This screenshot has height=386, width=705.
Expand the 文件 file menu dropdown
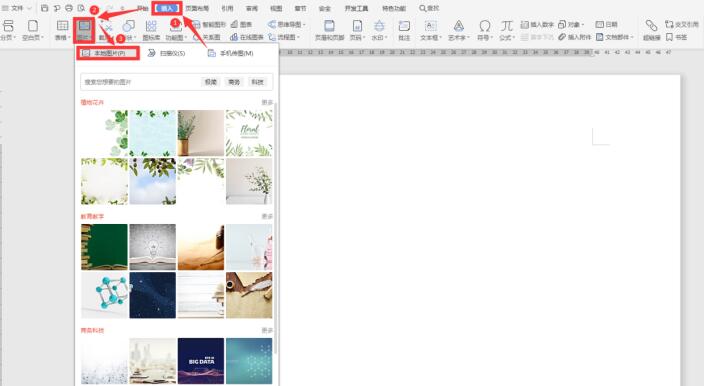coord(29,8)
